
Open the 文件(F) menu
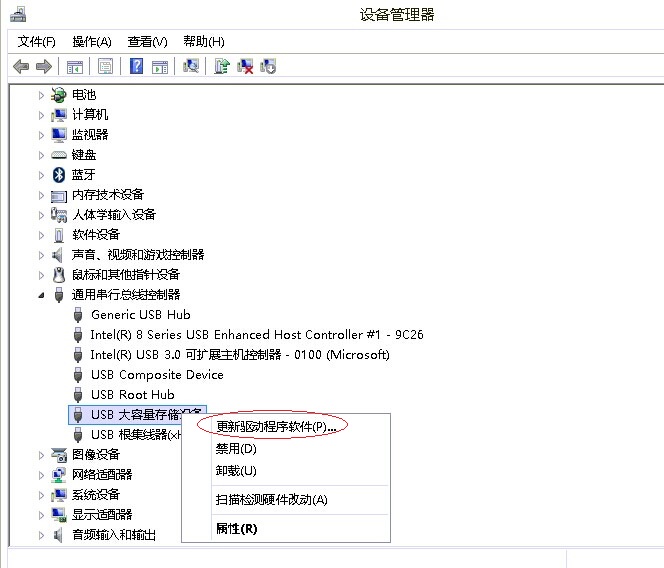[37, 41]
